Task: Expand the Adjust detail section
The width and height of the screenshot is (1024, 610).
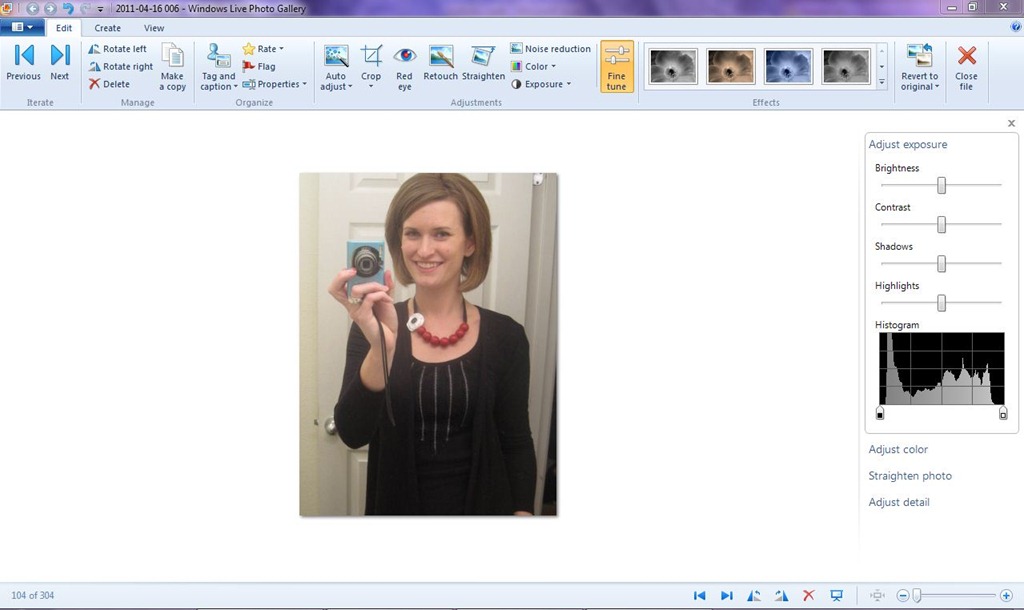Action: [x=899, y=502]
